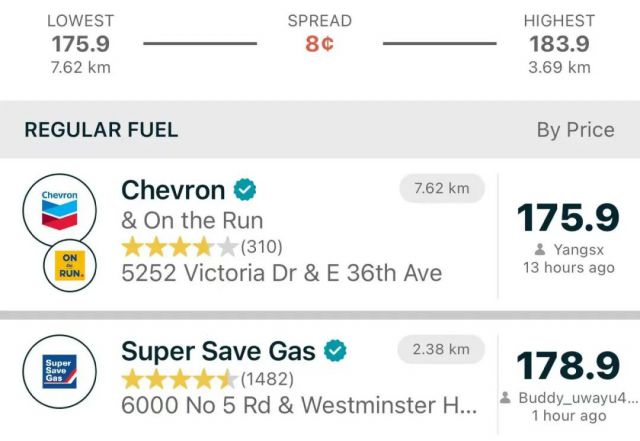The image size is (640, 441).
Task: Tap the verified checkmark next to Chevron
Action: pyautogui.click(x=245, y=189)
